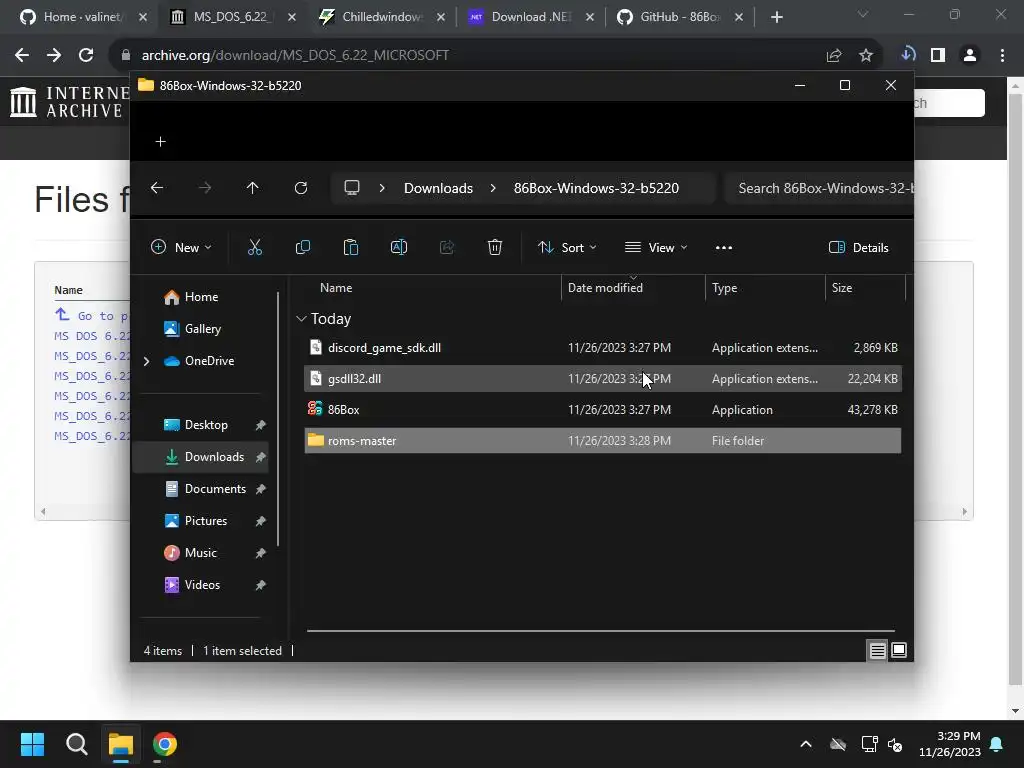Screen dimensions: 1024x768
Task: Click the Paste clipboard icon
Action: pyautogui.click(x=351, y=248)
